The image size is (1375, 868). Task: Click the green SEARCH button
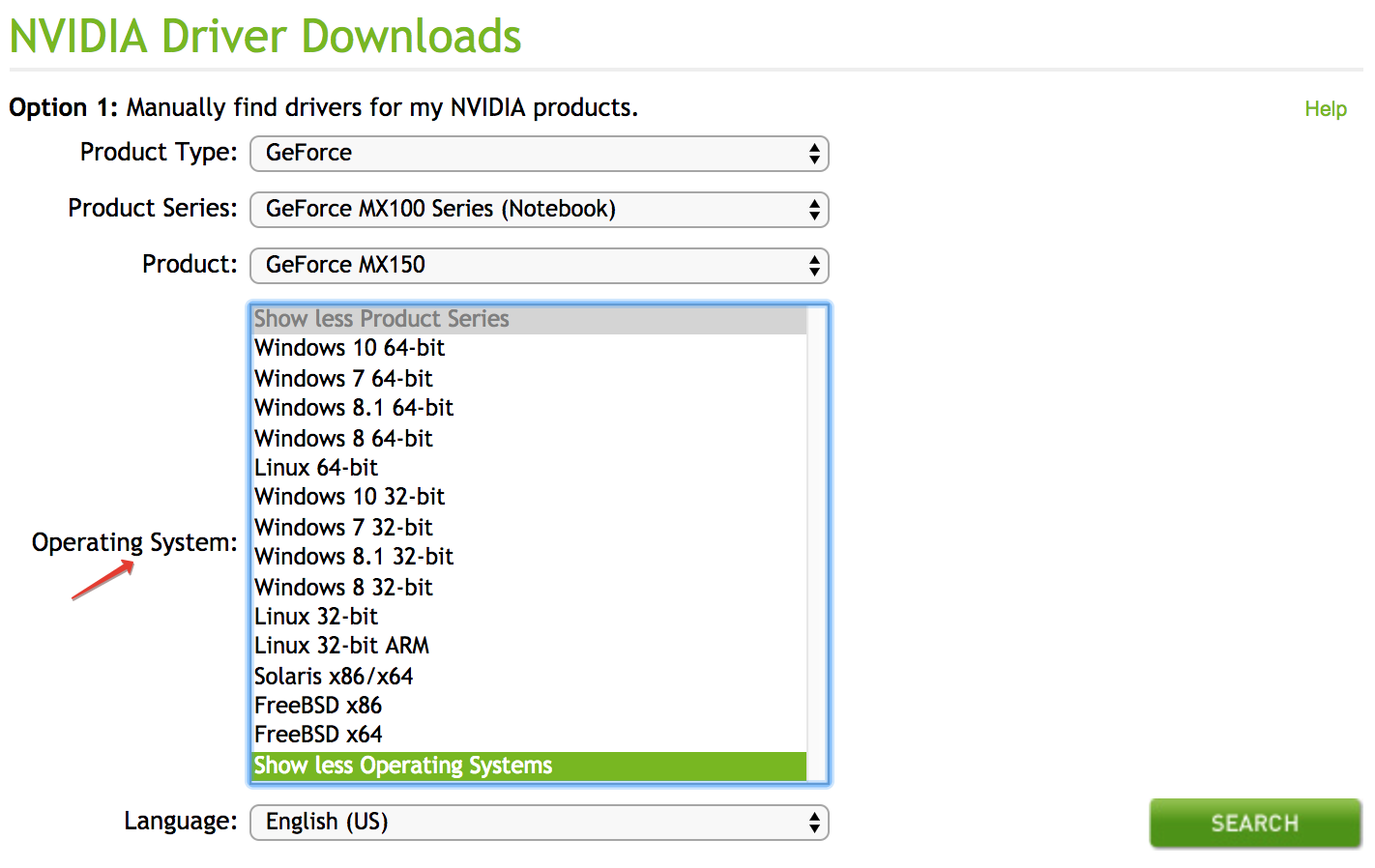tap(1255, 824)
